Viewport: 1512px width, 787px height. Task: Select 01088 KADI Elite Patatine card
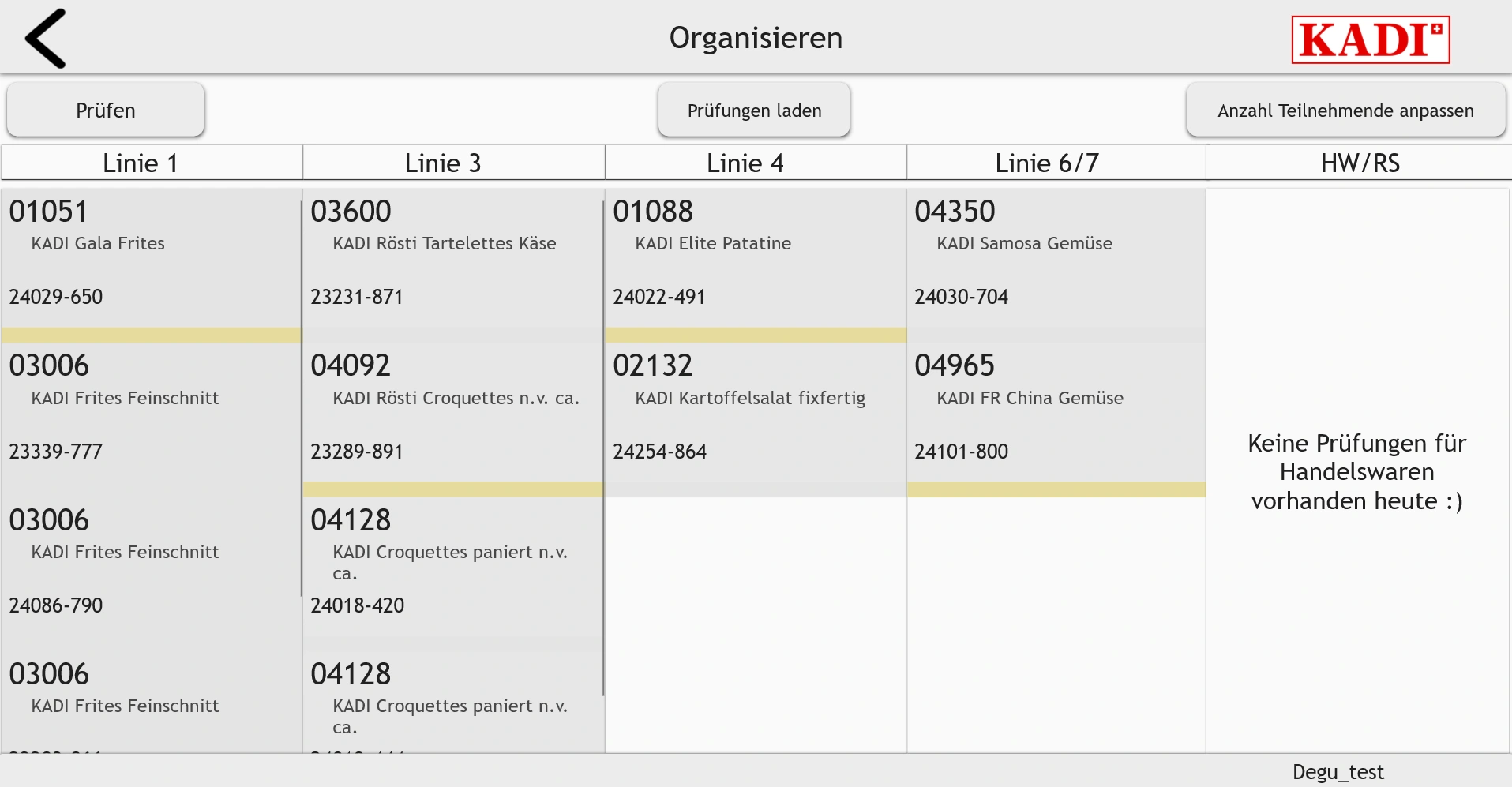[x=756, y=258]
